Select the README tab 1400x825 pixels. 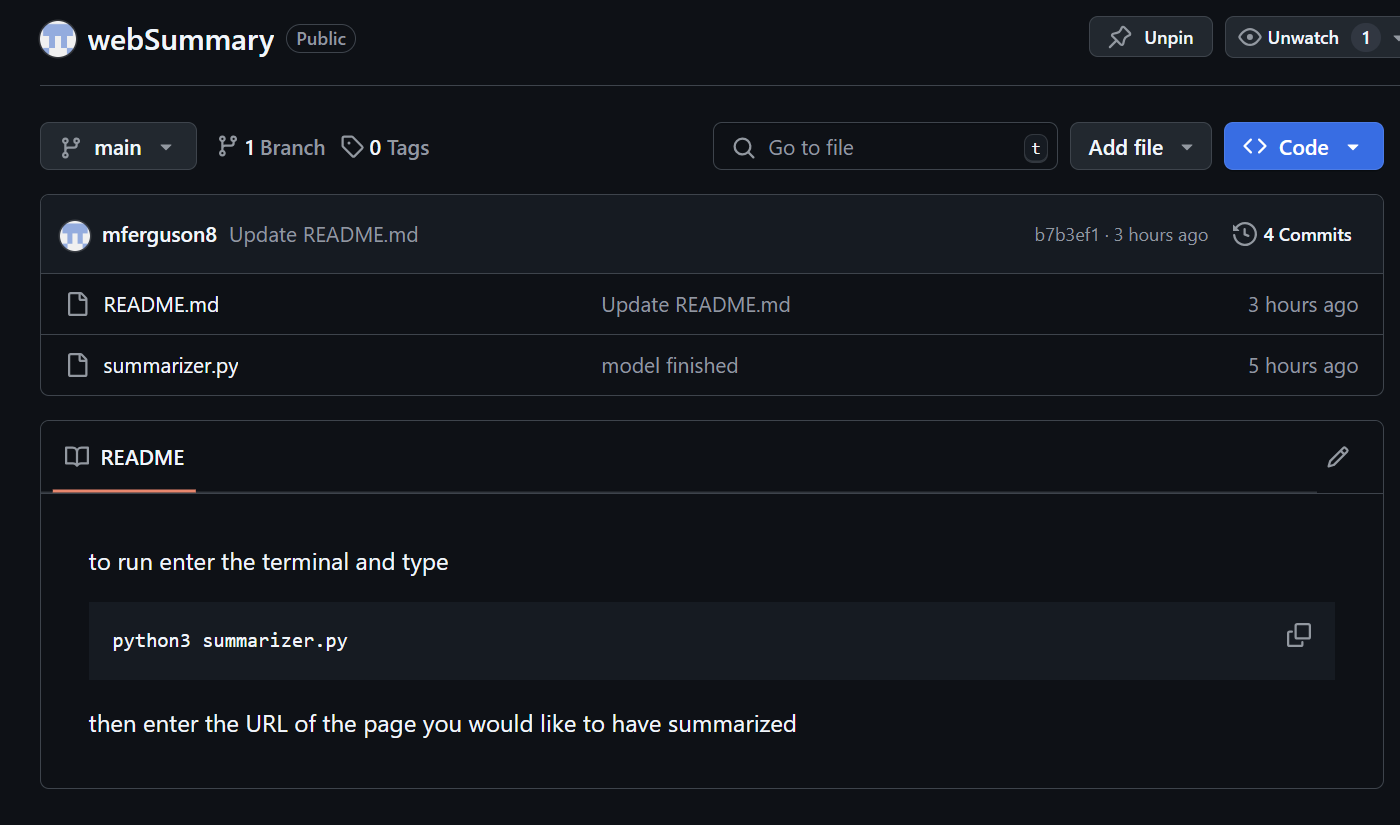(125, 458)
